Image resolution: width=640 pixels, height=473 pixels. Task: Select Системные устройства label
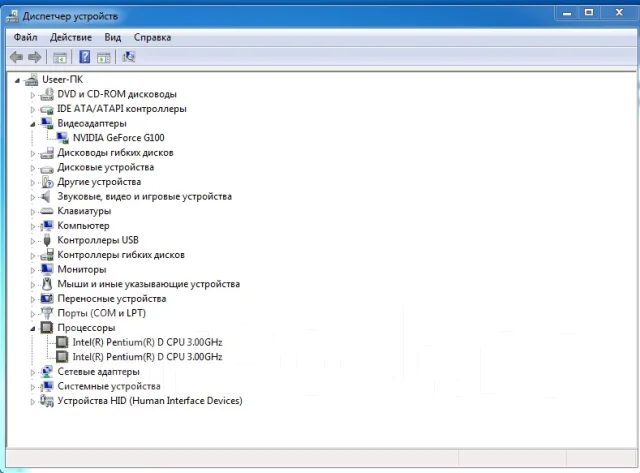point(109,386)
